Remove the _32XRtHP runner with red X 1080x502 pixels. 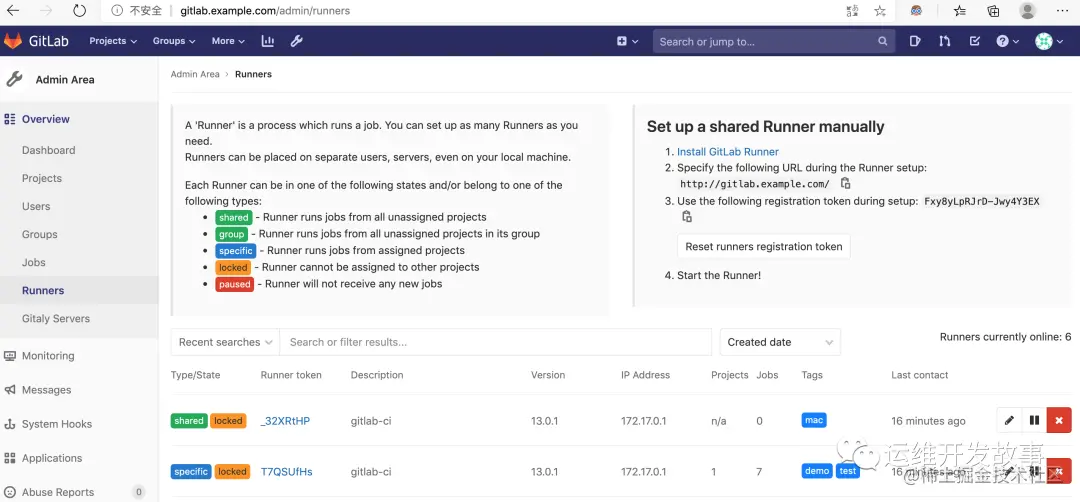click(1059, 421)
